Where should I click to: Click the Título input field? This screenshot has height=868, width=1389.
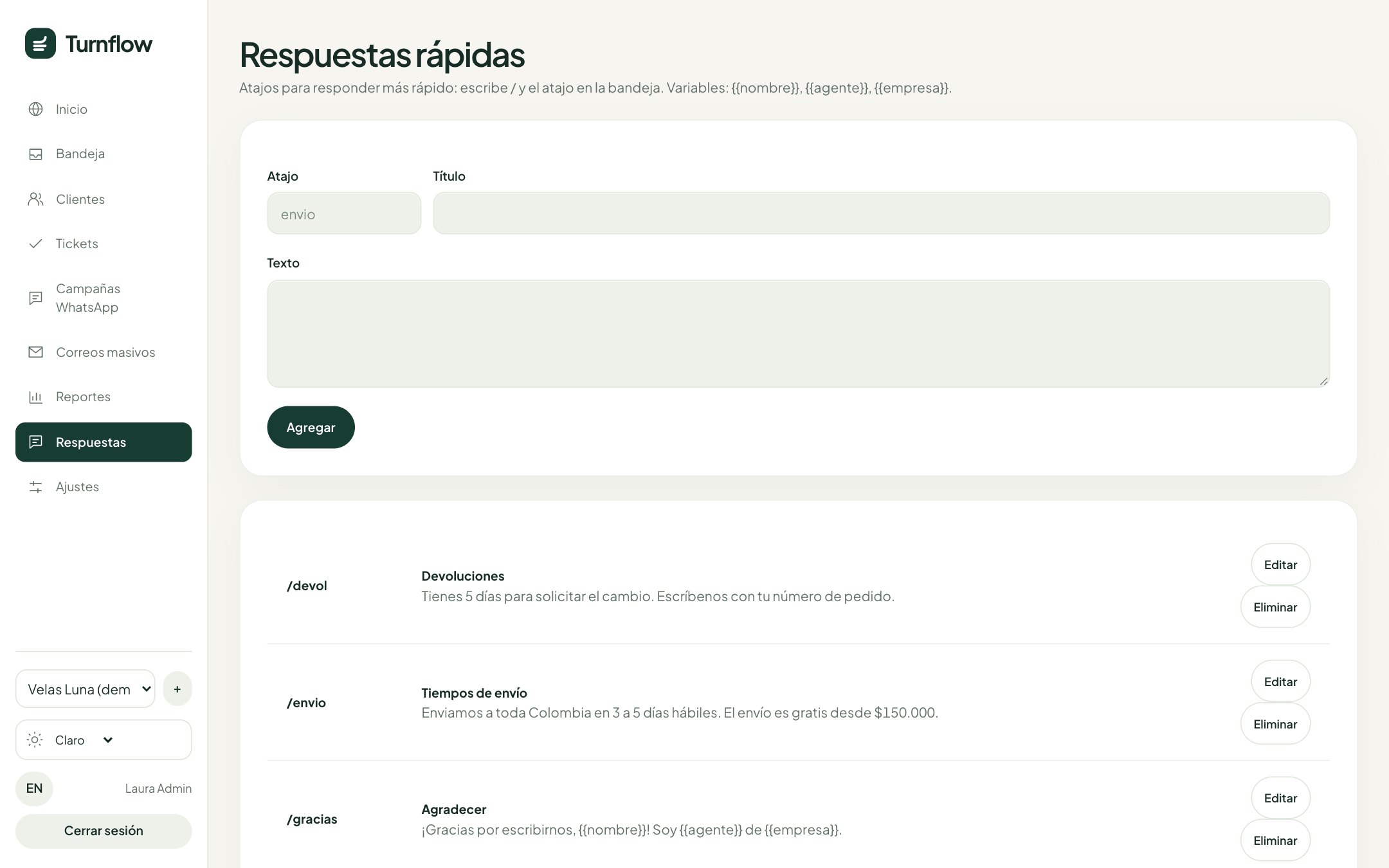(881, 213)
